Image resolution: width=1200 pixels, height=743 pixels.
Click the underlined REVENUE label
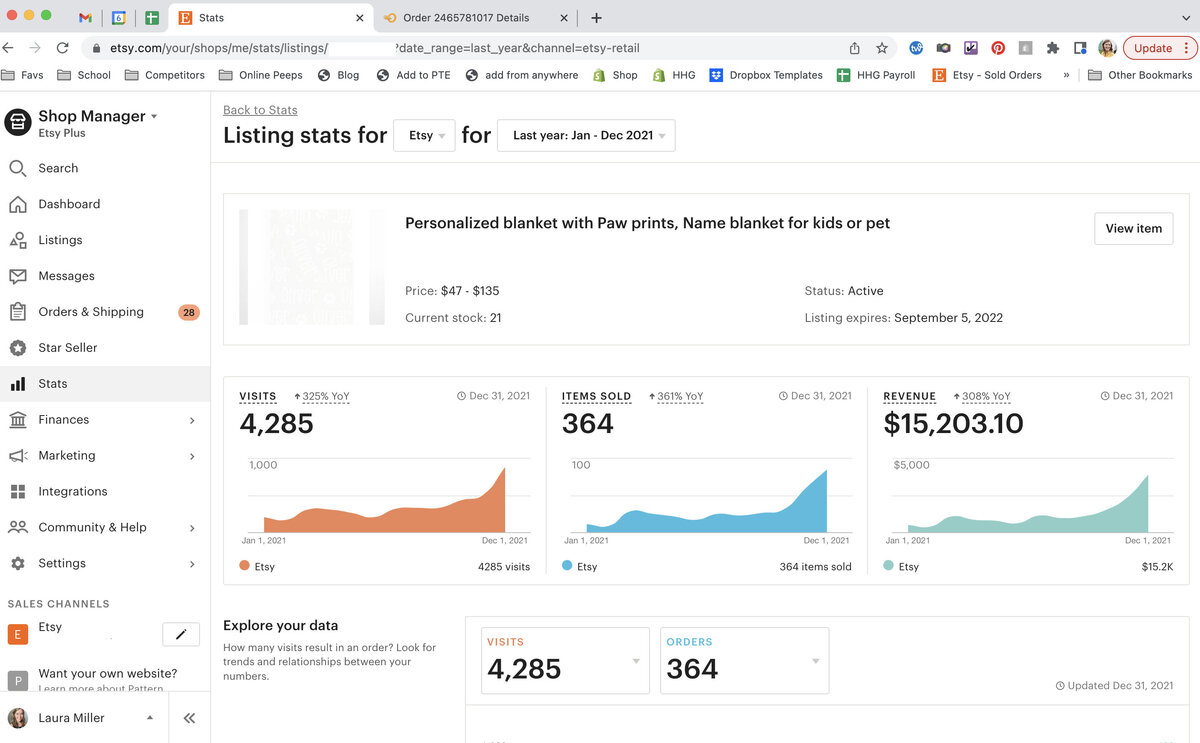[910, 397]
